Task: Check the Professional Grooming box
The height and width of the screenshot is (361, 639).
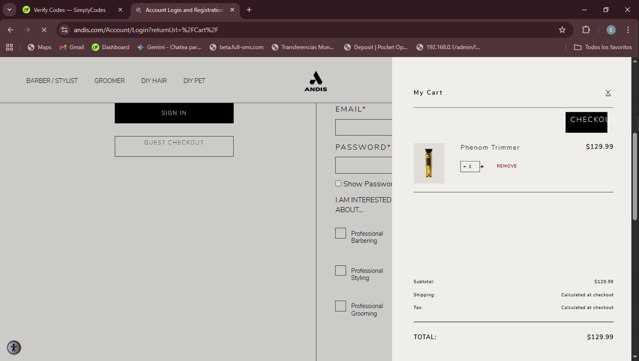Action: (340, 306)
